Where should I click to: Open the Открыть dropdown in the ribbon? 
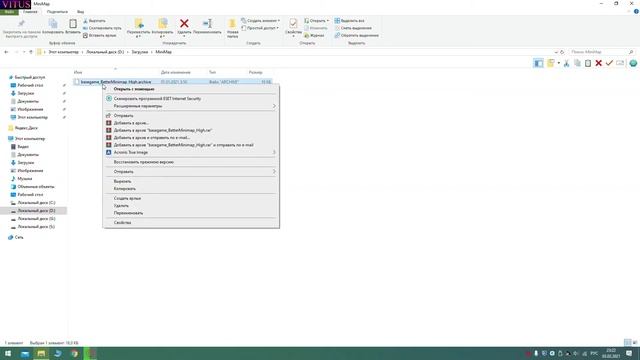pyautogui.click(x=316, y=21)
